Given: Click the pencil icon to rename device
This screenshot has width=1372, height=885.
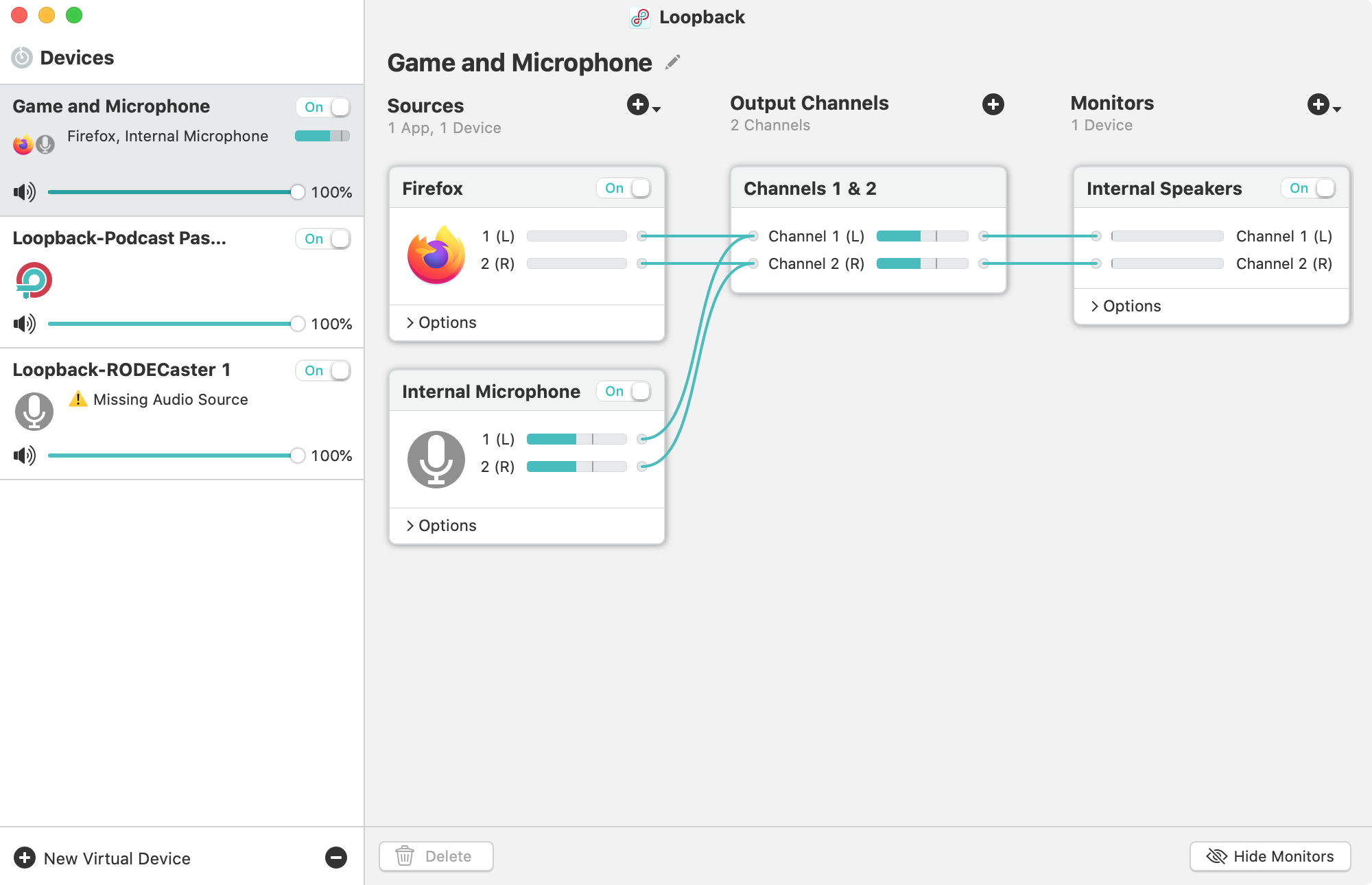Looking at the screenshot, I should point(673,62).
